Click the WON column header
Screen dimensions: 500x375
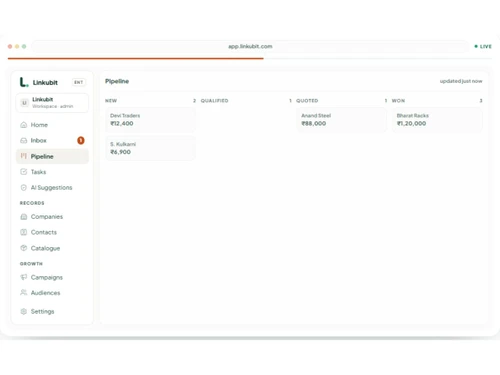398,101
